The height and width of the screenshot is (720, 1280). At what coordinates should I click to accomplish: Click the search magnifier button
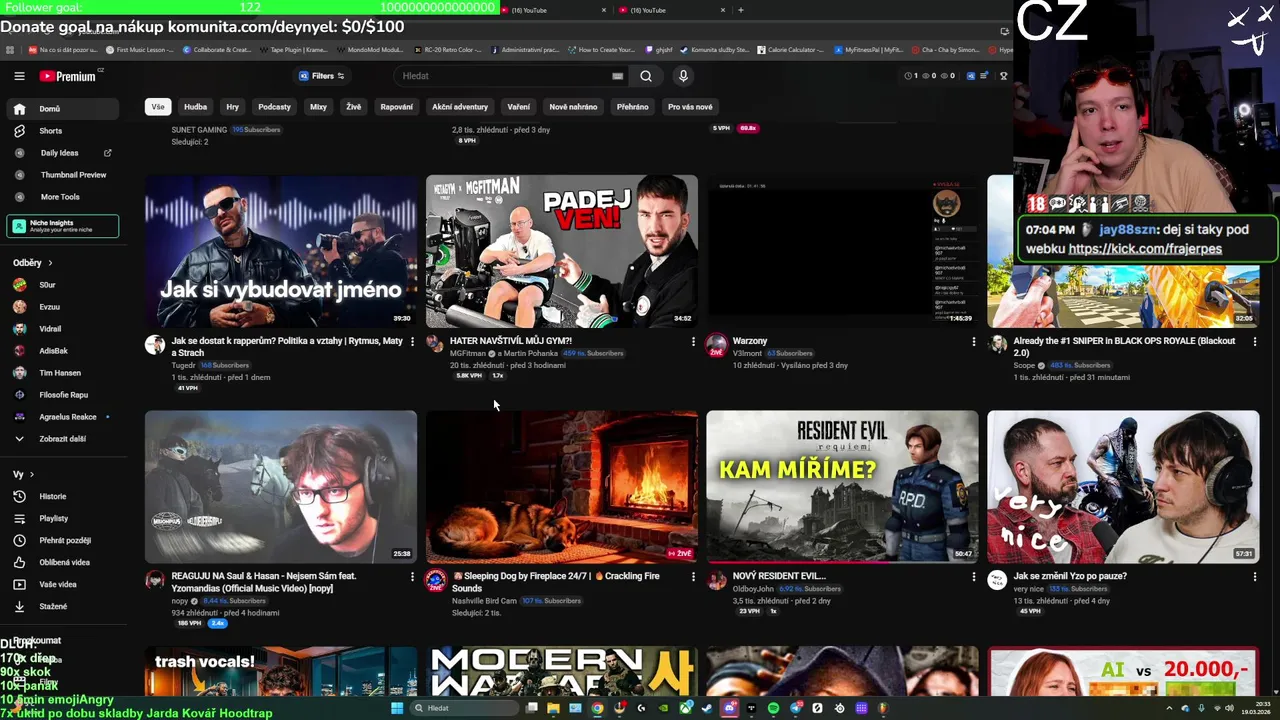[x=646, y=76]
